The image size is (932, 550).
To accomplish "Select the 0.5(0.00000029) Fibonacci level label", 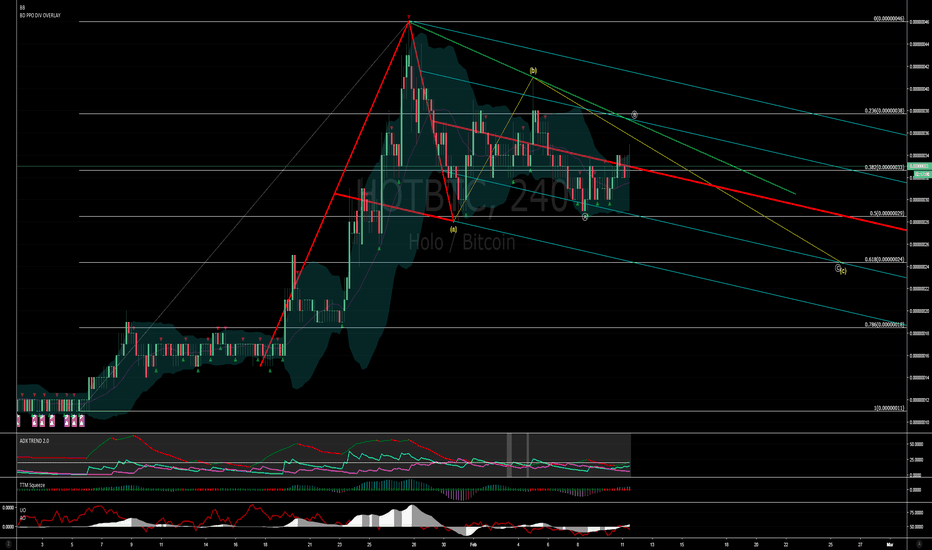I will (887, 213).
